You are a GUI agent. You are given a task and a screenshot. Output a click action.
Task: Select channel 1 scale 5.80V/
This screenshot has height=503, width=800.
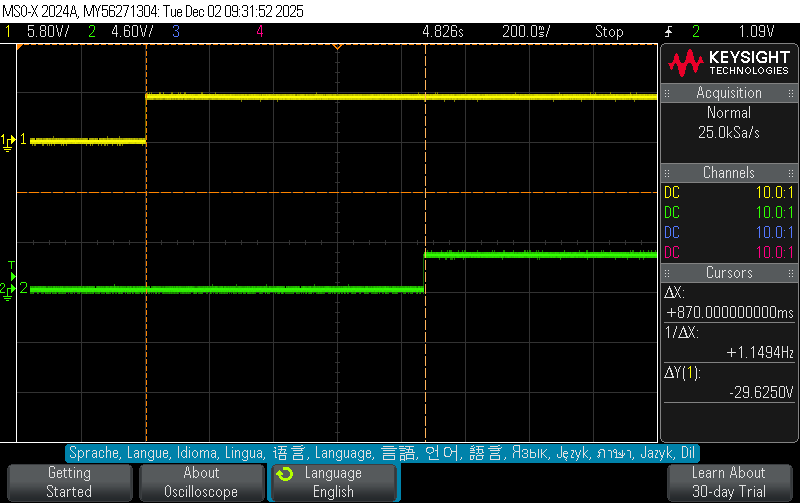tap(48, 32)
